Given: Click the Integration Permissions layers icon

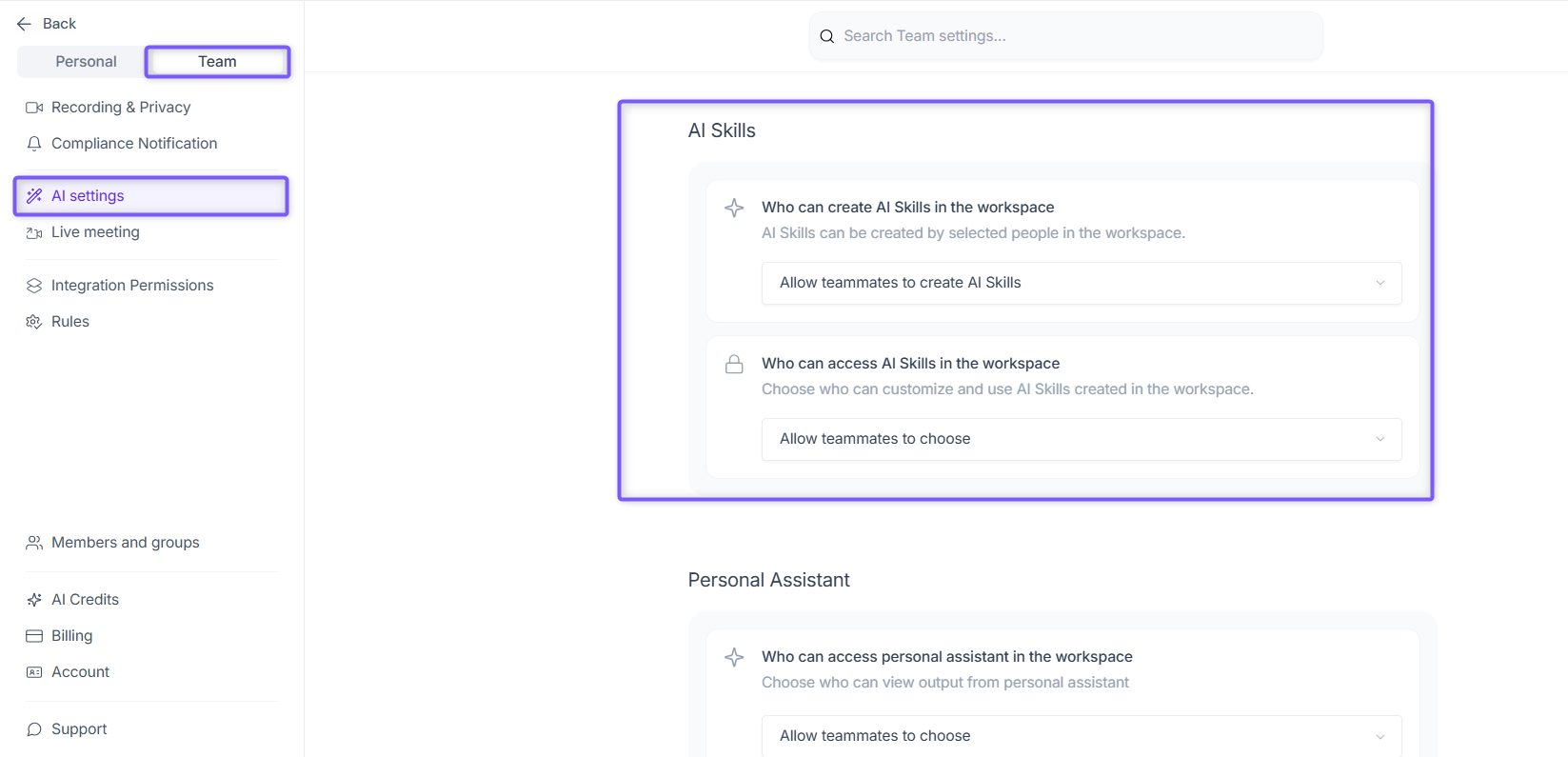Looking at the screenshot, I should pos(34,286).
